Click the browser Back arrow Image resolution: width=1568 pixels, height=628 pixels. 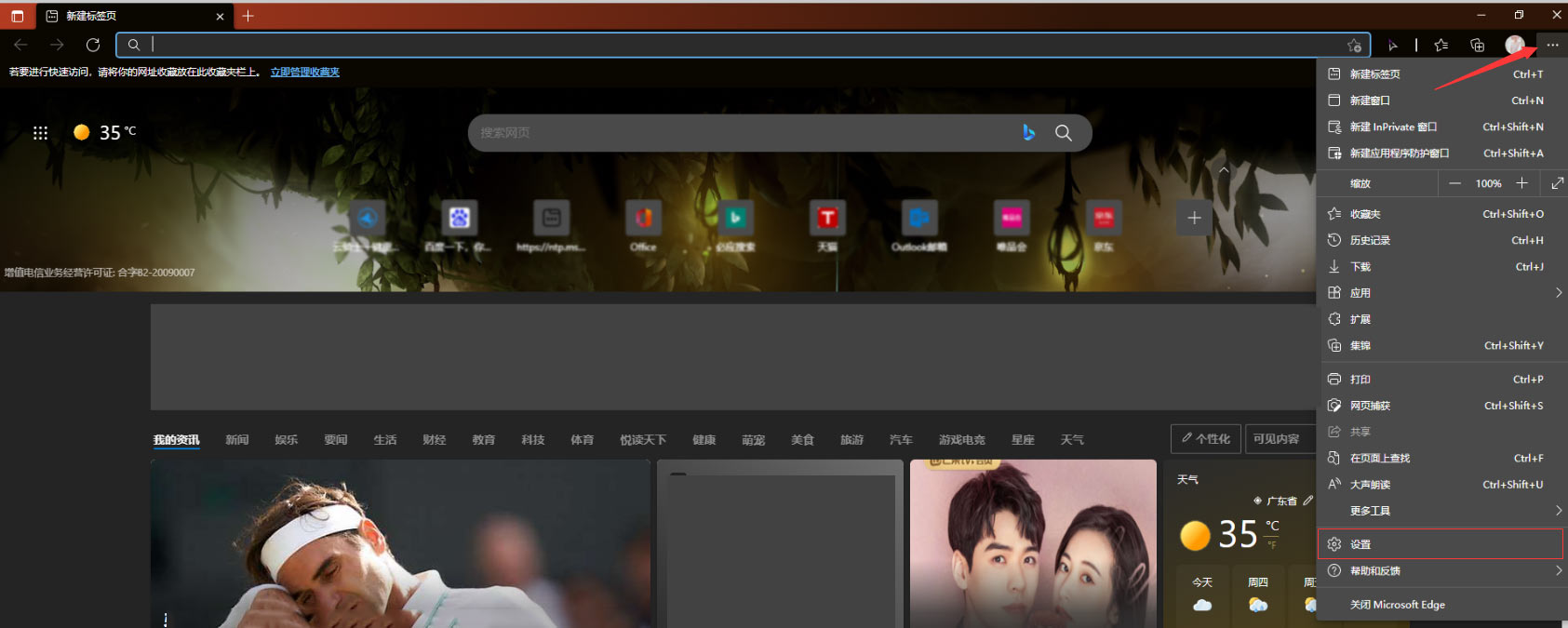[x=20, y=45]
